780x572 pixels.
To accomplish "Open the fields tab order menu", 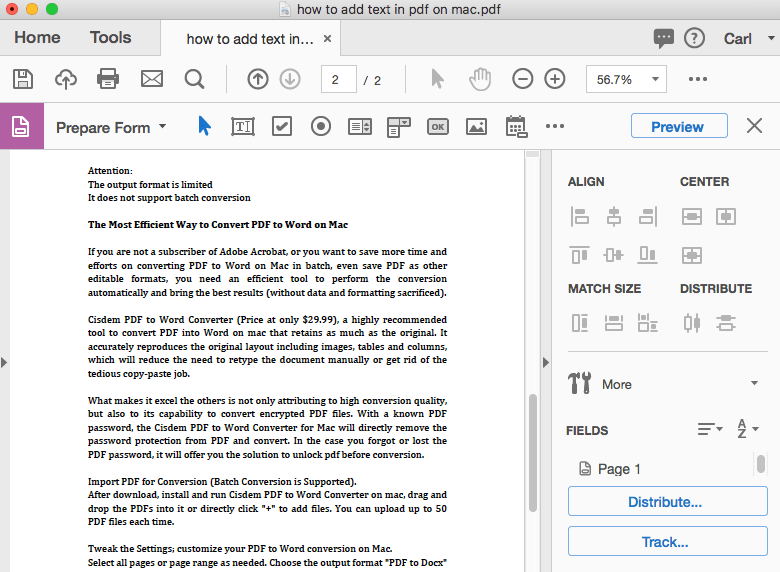I will pos(710,429).
